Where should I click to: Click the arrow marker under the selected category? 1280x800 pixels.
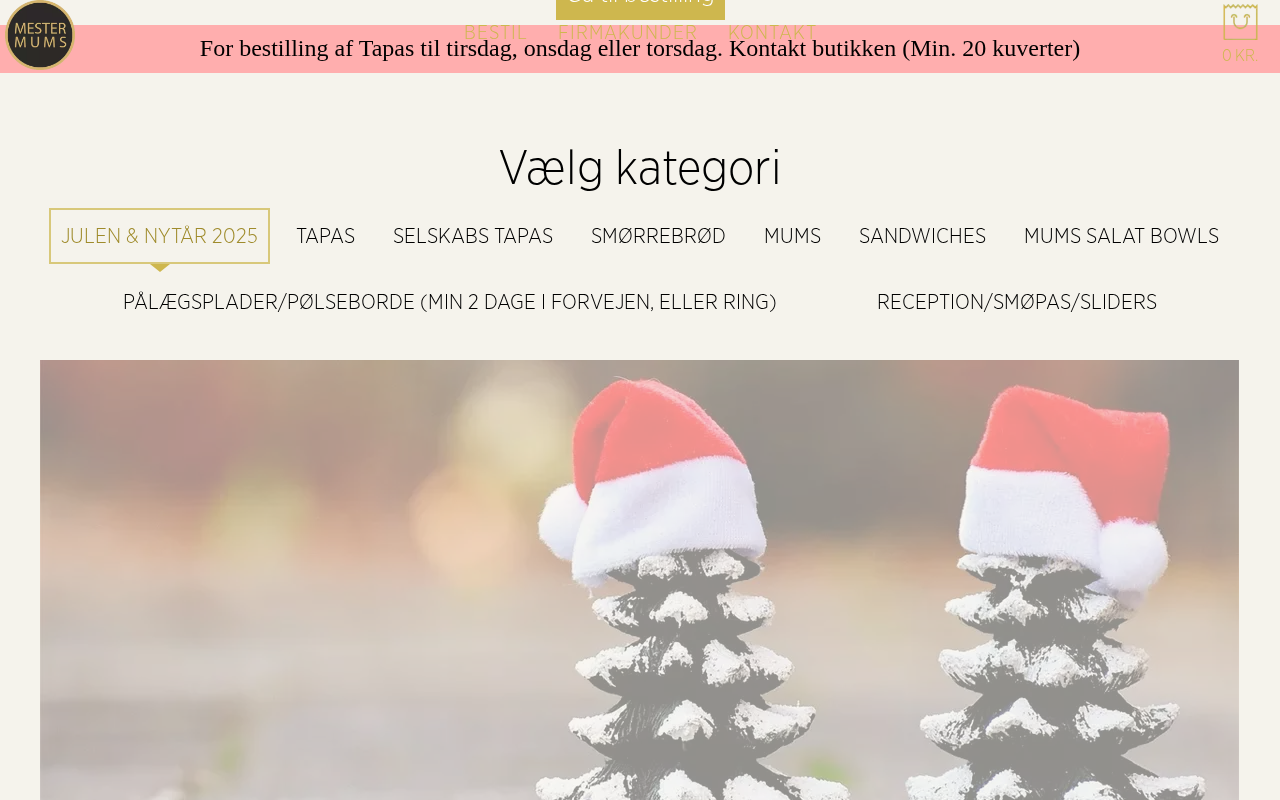coord(160,267)
